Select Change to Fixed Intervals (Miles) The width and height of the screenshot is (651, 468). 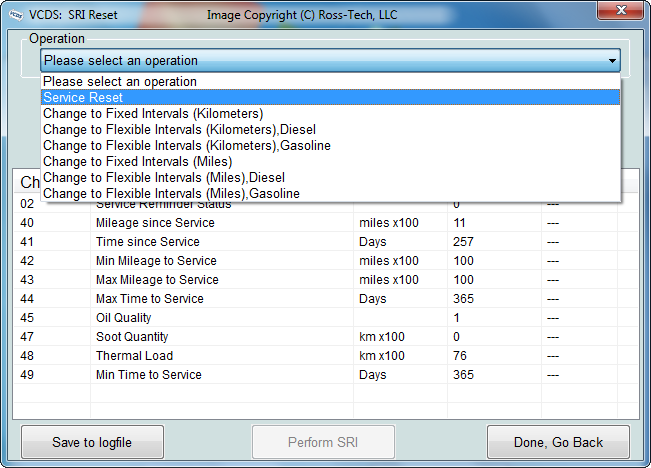137,162
